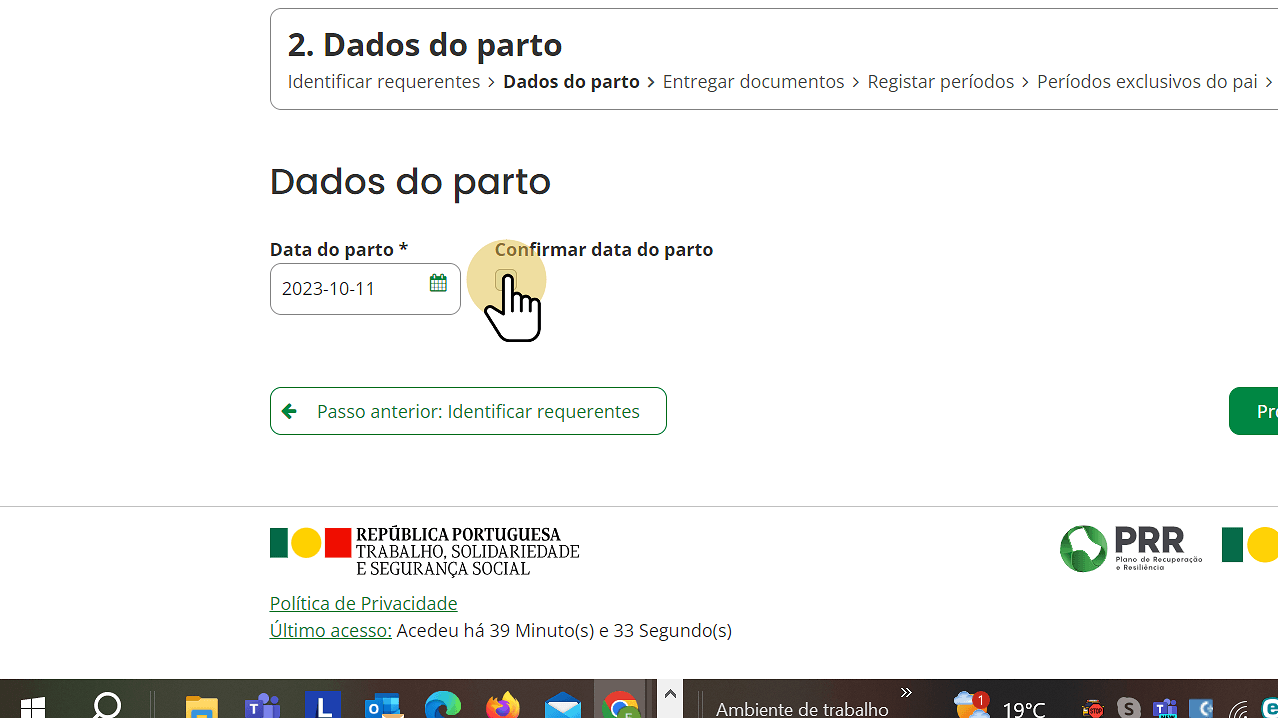
Task: Open the Windows Start menu
Action: pos(33,706)
